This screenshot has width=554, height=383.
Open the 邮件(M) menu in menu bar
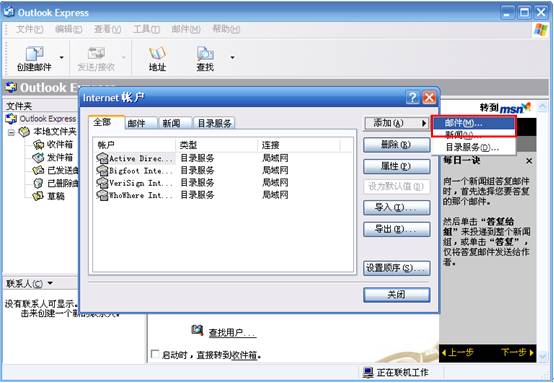pos(186,29)
